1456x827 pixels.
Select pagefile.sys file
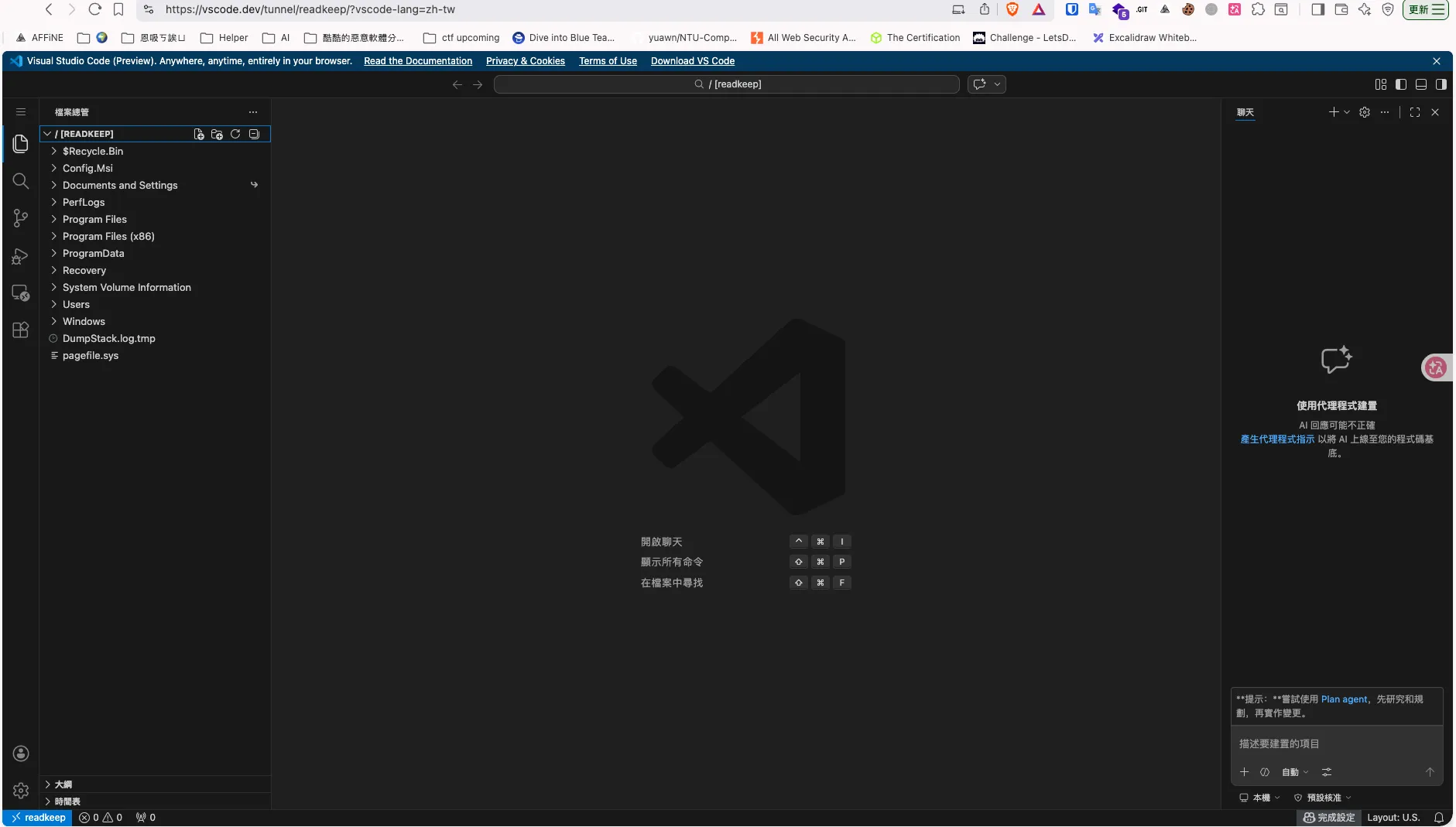155,356
